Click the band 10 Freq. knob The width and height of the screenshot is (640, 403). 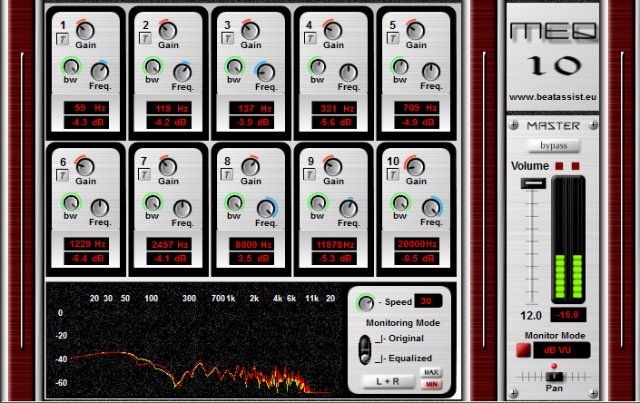(x=431, y=208)
